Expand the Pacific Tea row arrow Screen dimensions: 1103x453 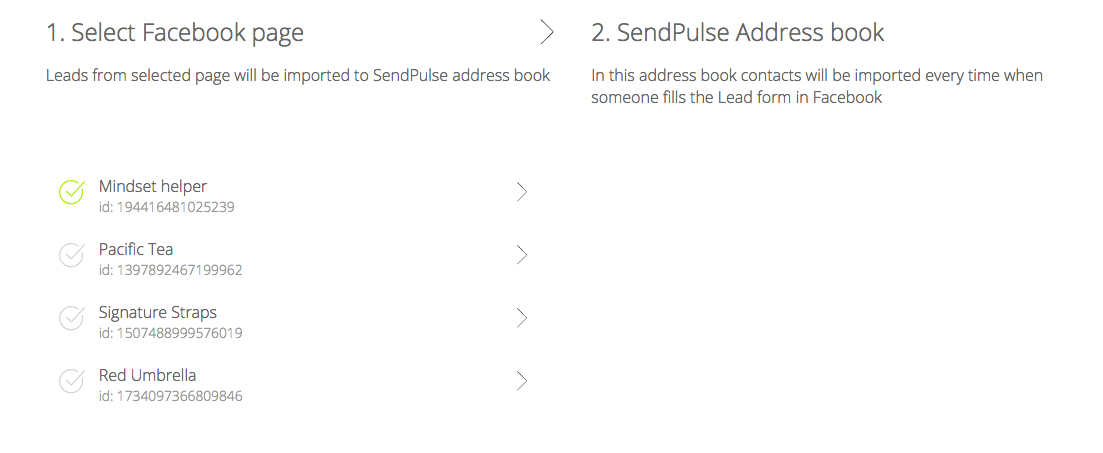tap(521, 255)
